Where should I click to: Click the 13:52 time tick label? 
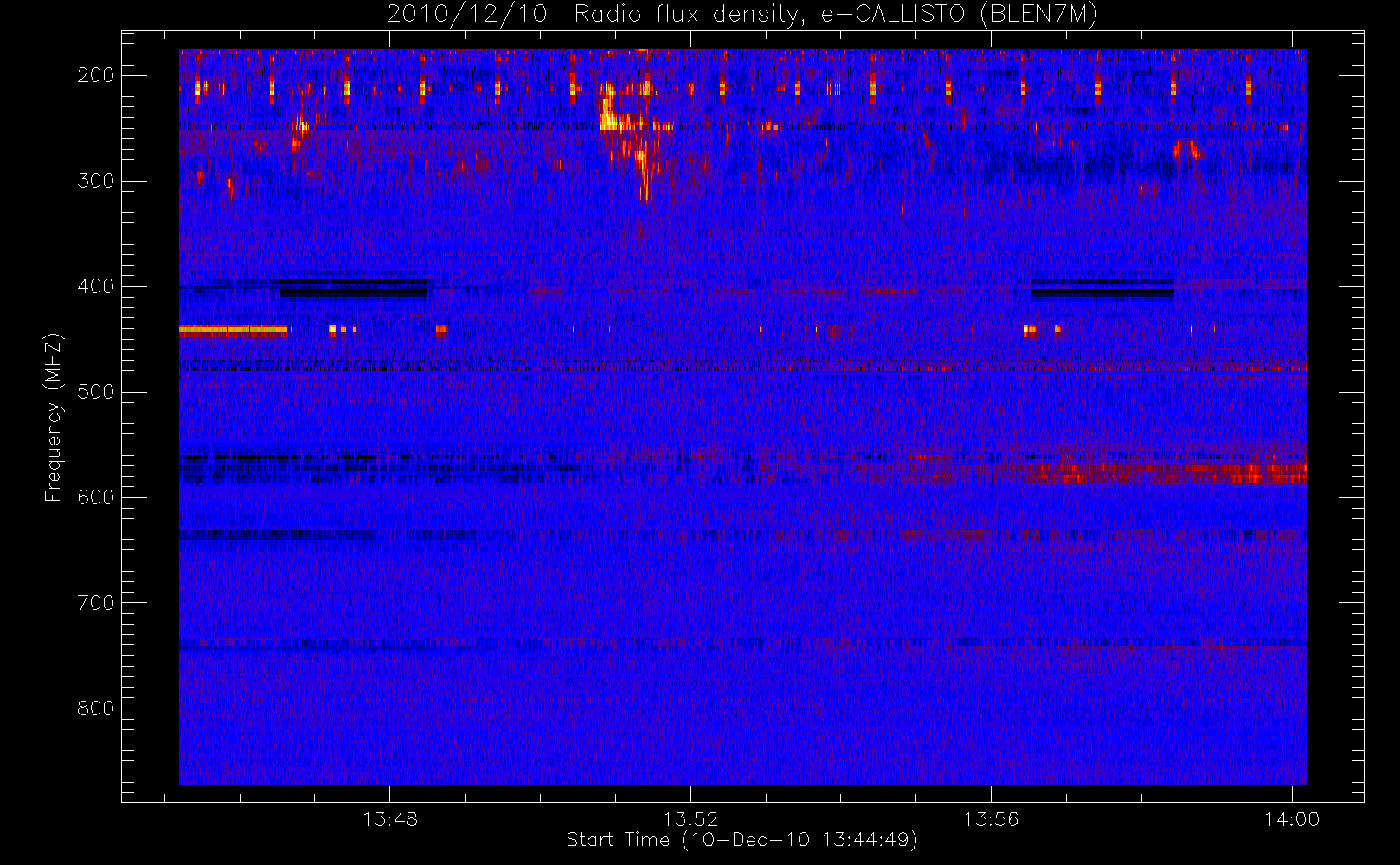click(x=690, y=818)
